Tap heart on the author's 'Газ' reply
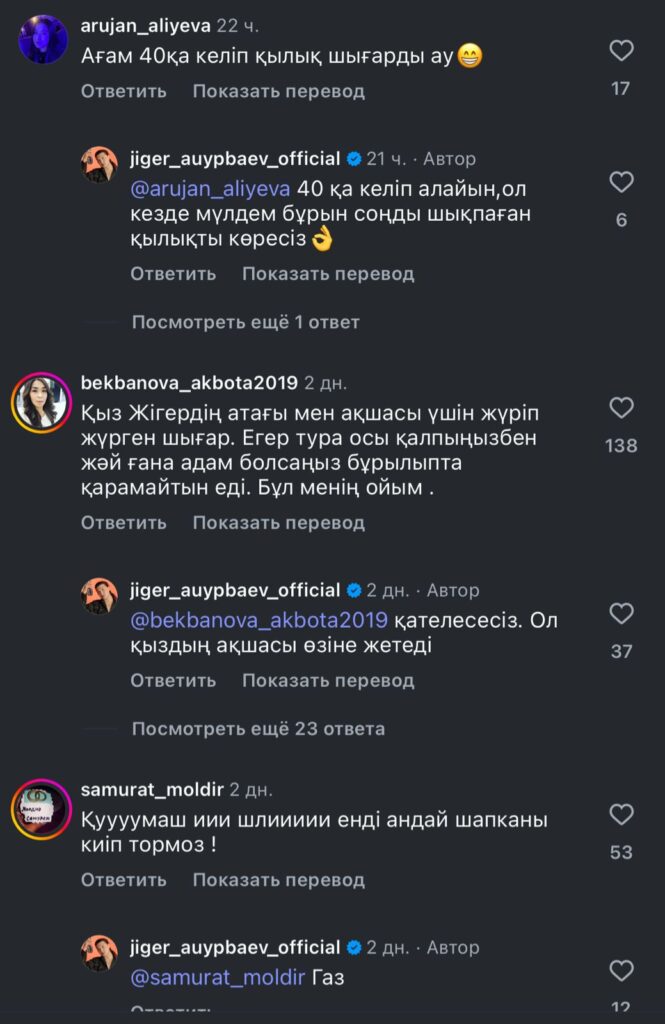This screenshot has height=1024, width=665. point(621,970)
